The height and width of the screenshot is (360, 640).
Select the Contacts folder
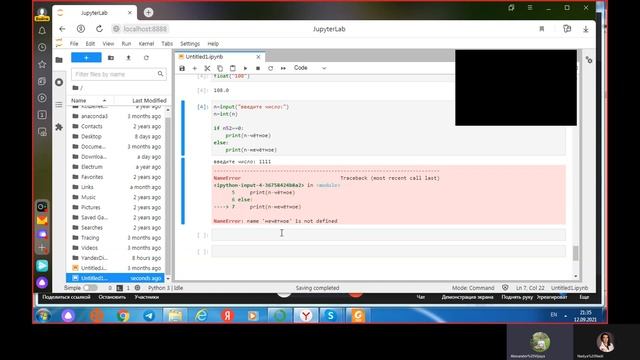click(116, 127)
